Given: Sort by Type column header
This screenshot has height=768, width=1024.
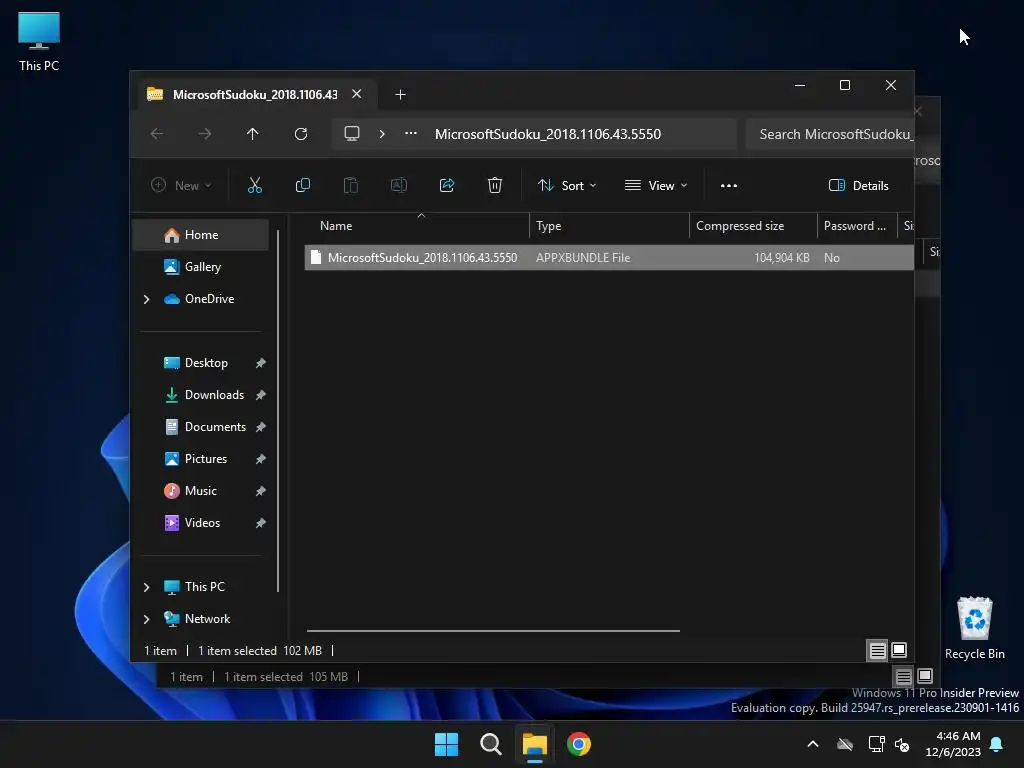Looking at the screenshot, I should point(609,226).
